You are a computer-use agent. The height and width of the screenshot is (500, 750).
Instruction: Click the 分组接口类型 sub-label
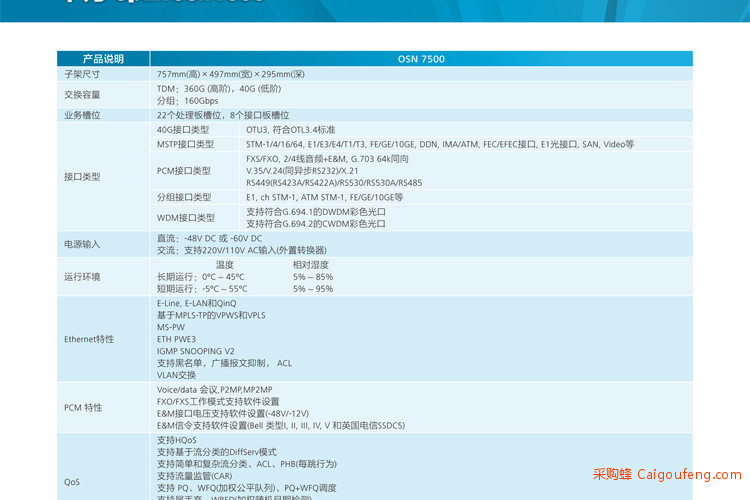184,197
